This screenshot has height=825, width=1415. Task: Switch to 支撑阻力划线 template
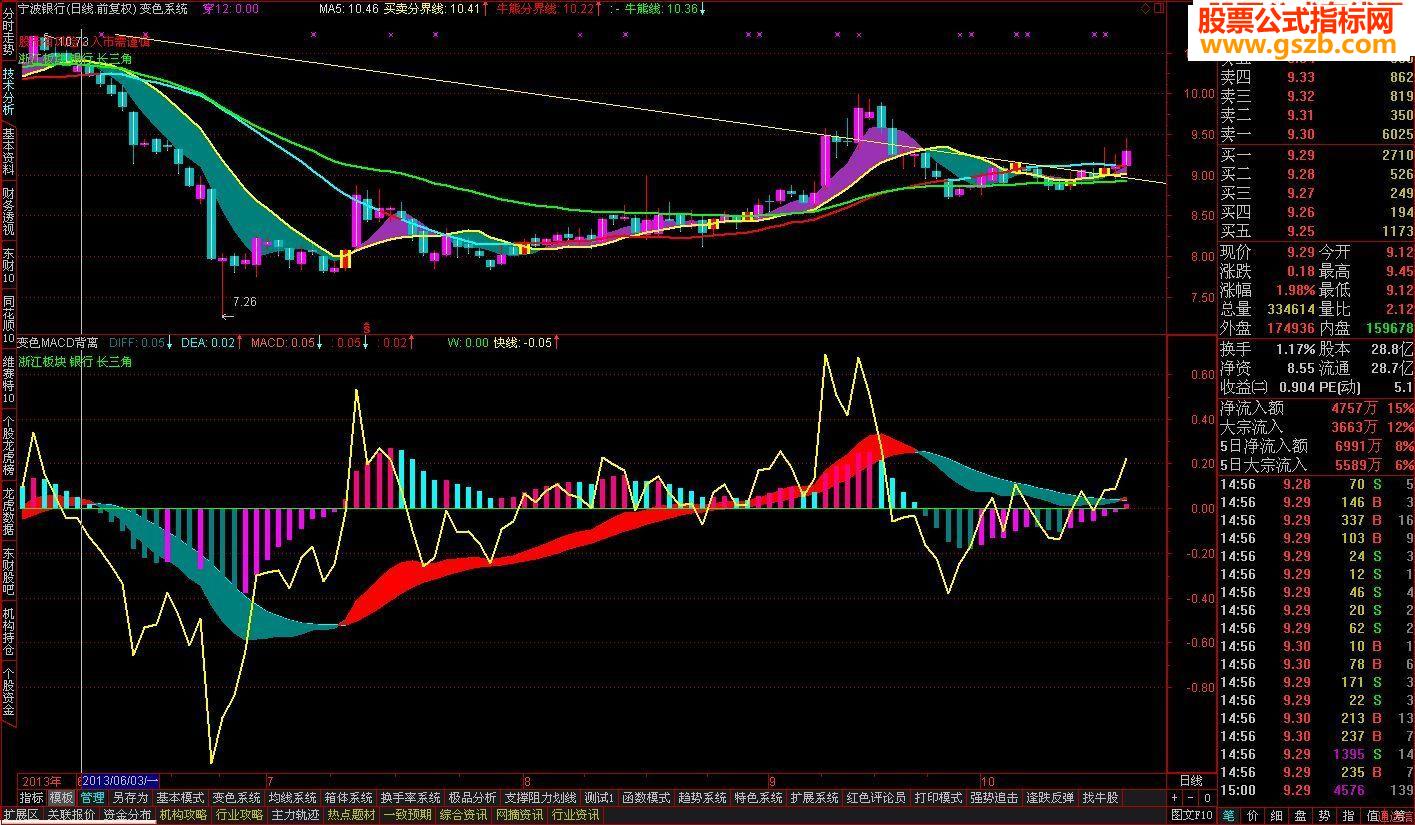tap(541, 798)
